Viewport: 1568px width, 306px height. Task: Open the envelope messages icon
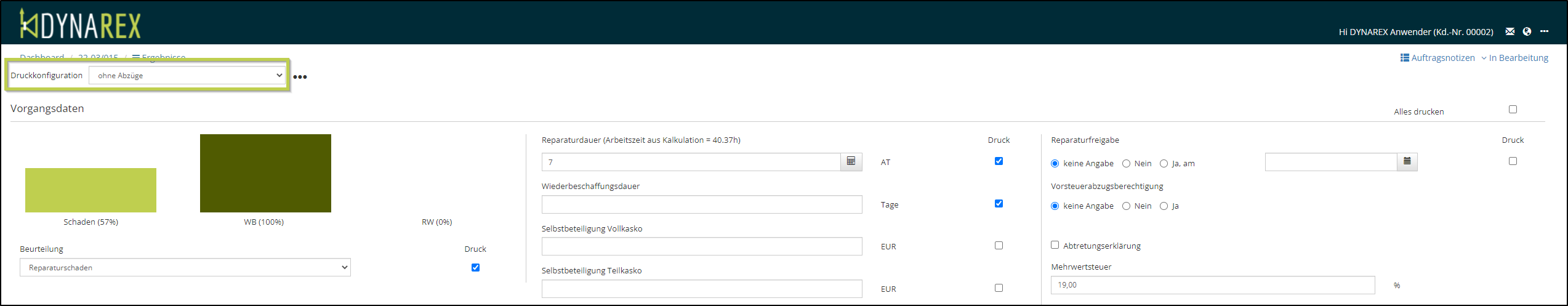pyautogui.click(x=1510, y=31)
